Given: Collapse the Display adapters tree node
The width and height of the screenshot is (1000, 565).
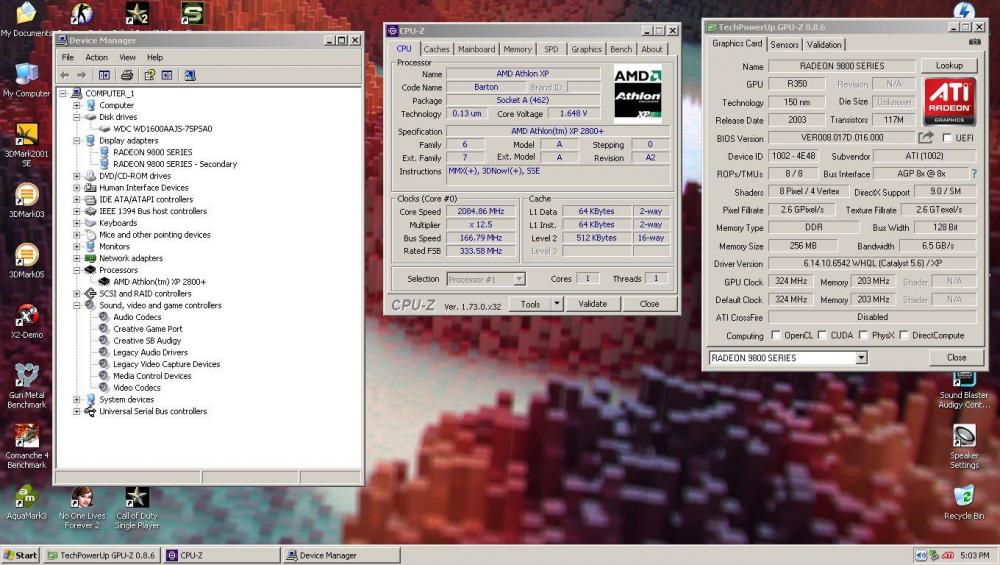Looking at the screenshot, I should point(77,141).
